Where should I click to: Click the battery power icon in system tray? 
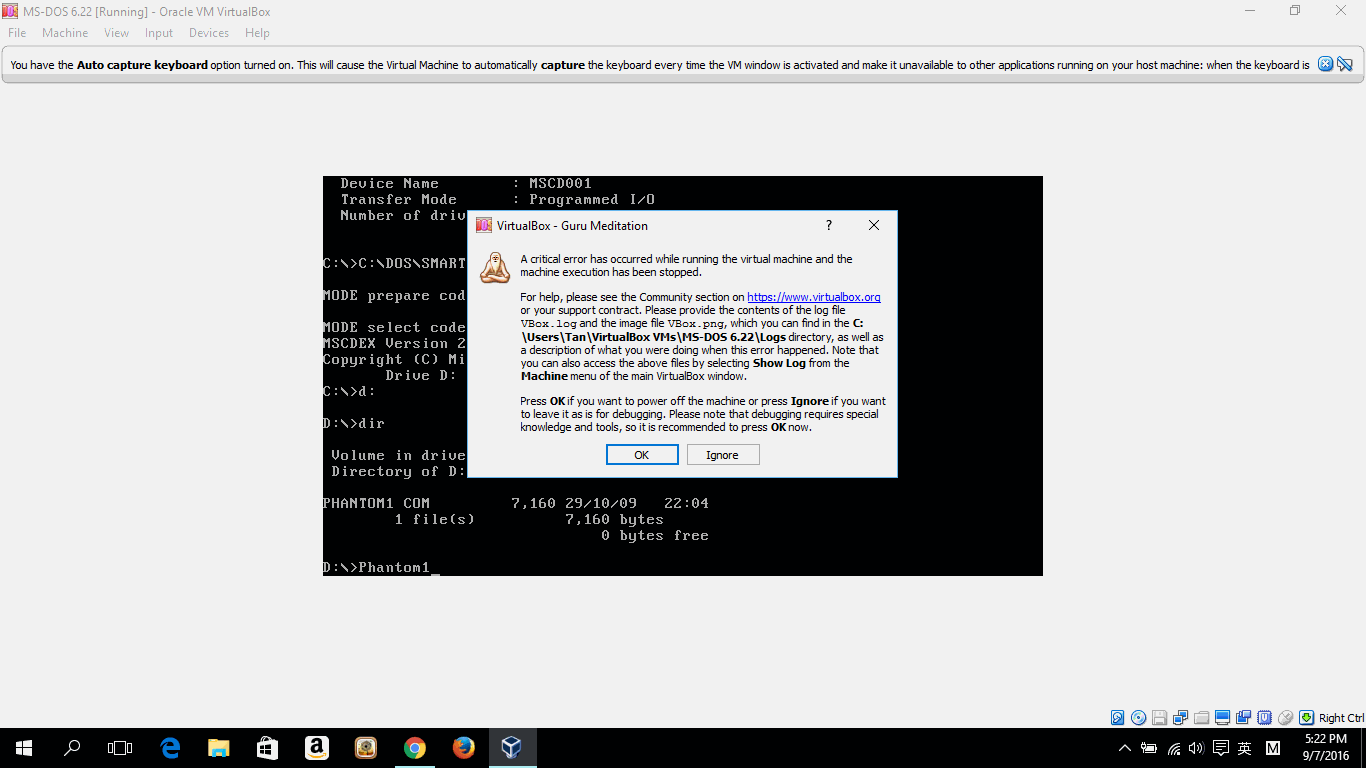(x=1149, y=748)
